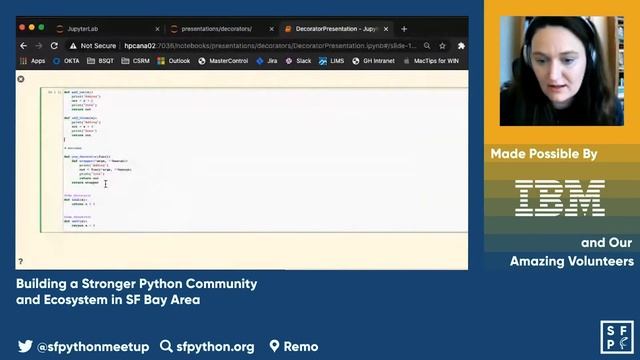The height and width of the screenshot is (360, 640).
Task: Click the speaker webcam video thumbnail
Action: coord(562,71)
